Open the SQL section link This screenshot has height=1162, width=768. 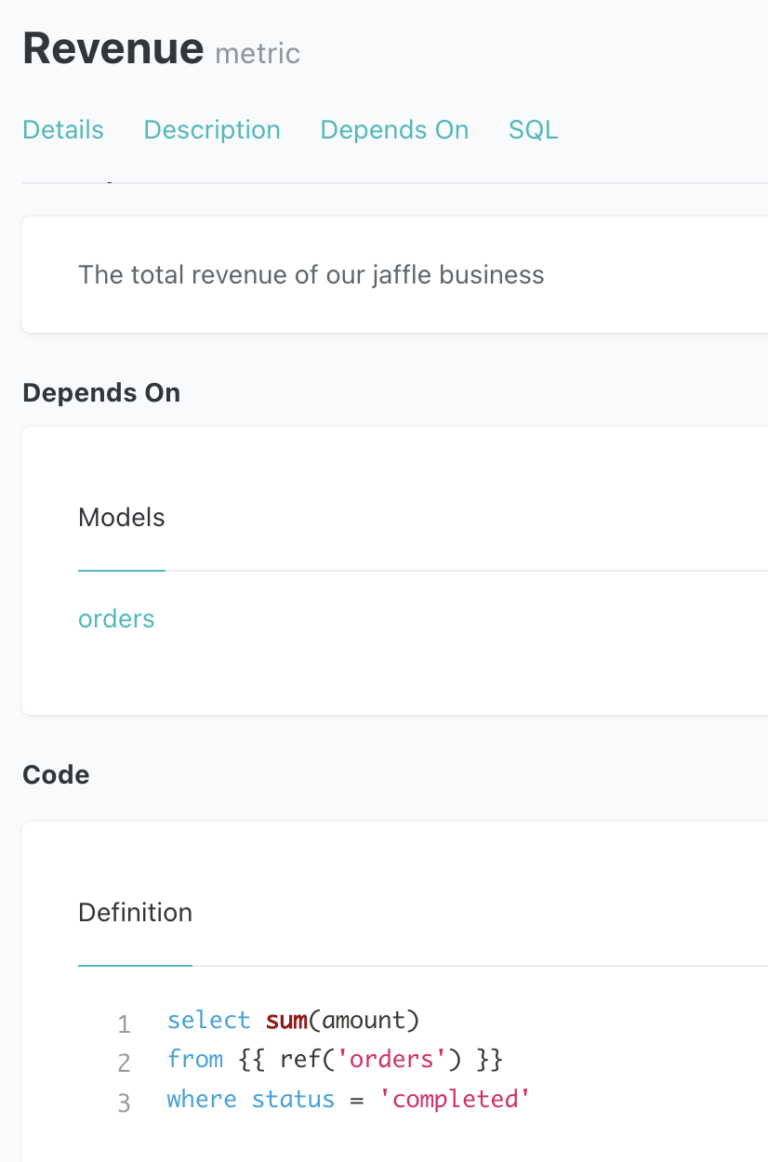pyautogui.click(x=532, y=129)
